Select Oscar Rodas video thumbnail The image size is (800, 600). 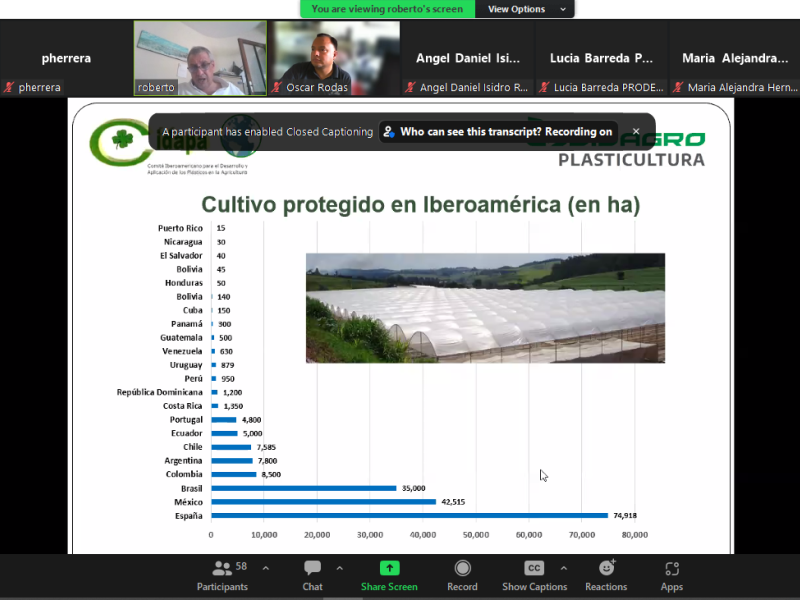[x=334, y=56]
